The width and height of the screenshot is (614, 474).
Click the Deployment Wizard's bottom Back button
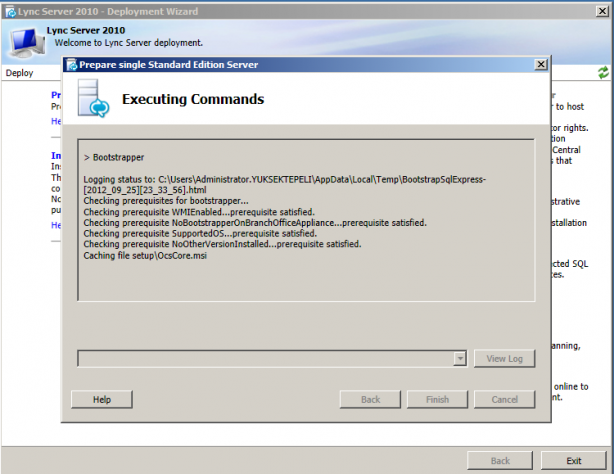500,461
